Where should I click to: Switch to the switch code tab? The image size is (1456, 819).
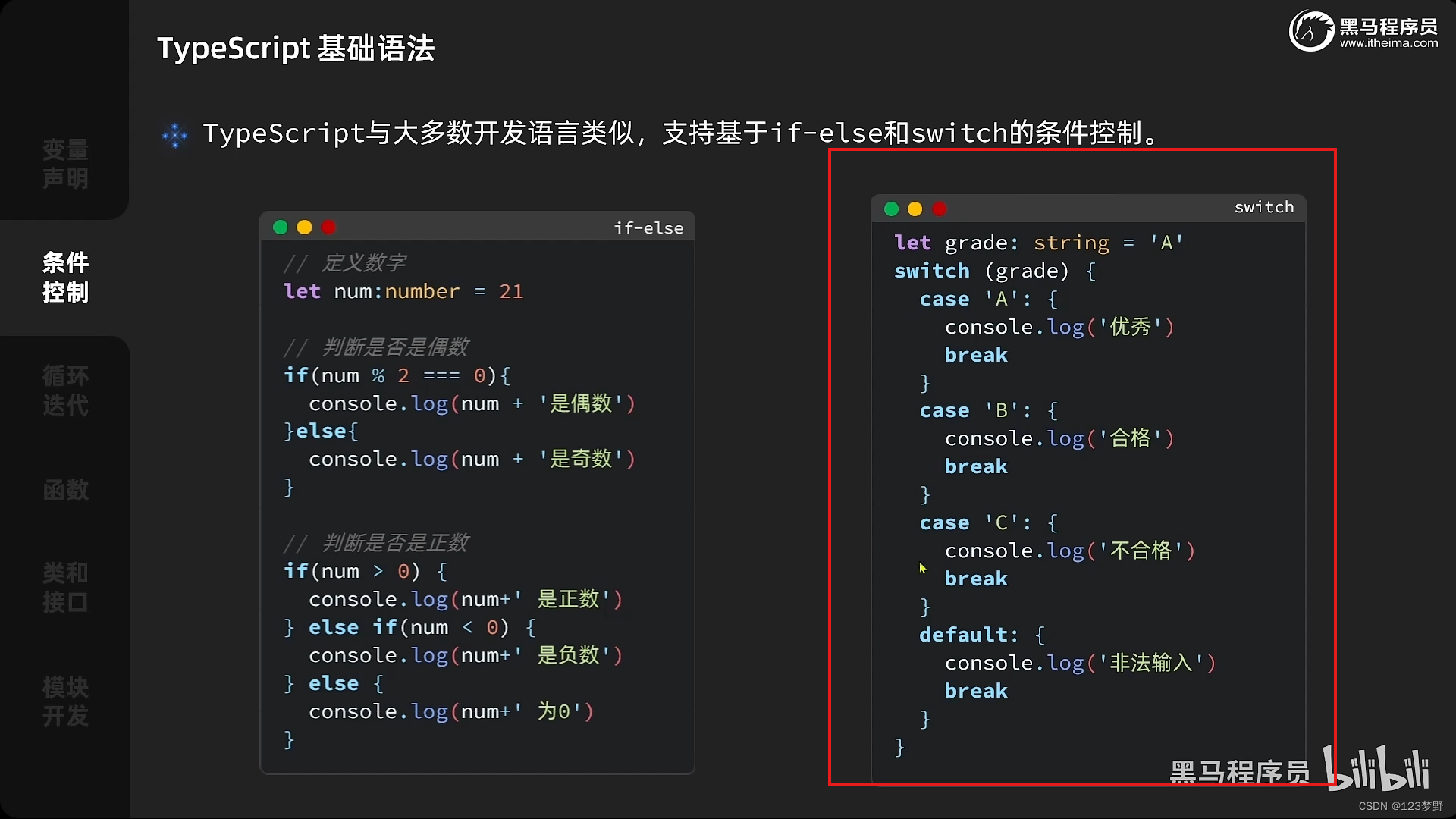[1263, 207]
